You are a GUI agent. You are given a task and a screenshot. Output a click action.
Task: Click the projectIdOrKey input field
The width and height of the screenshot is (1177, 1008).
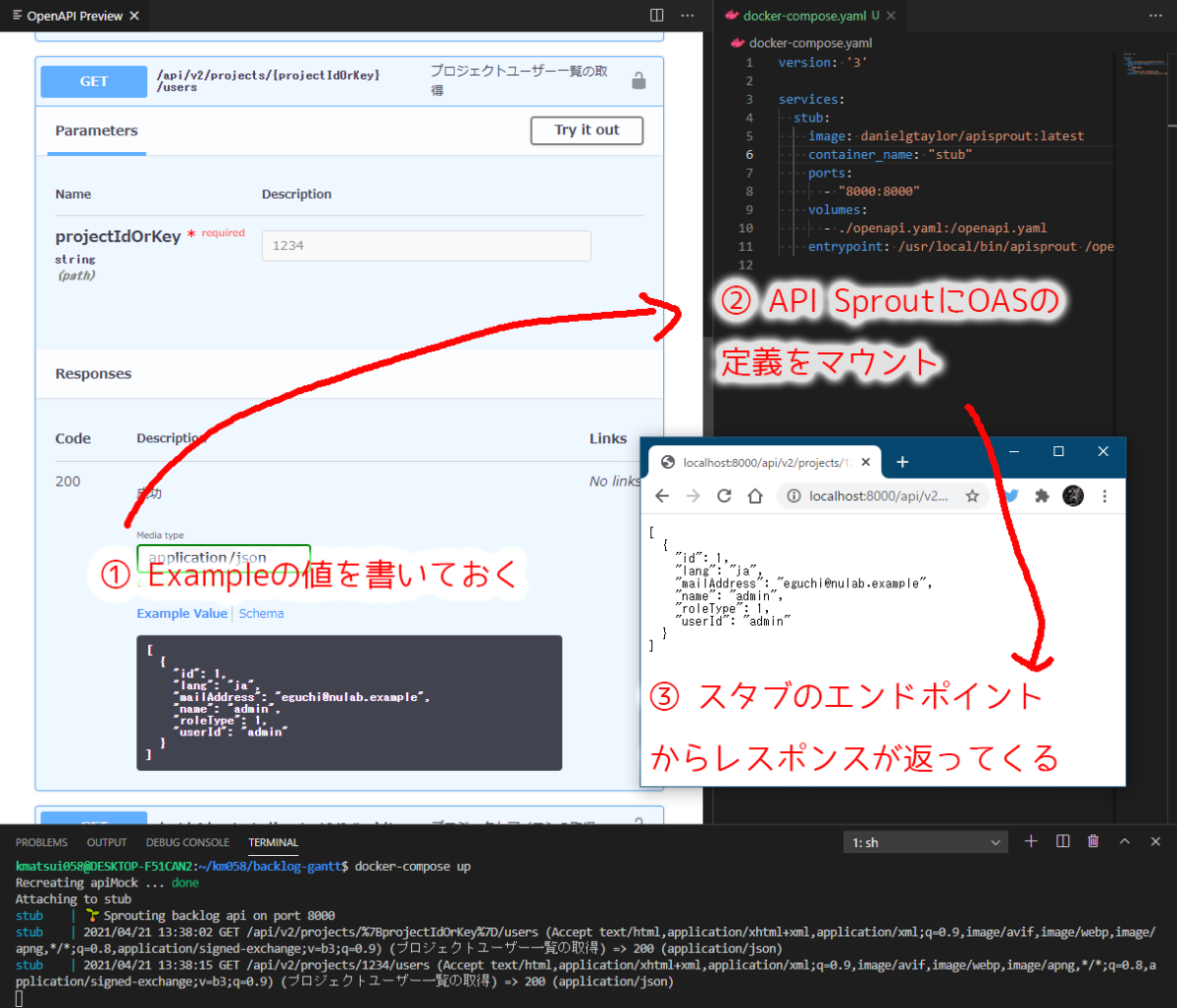426,246
